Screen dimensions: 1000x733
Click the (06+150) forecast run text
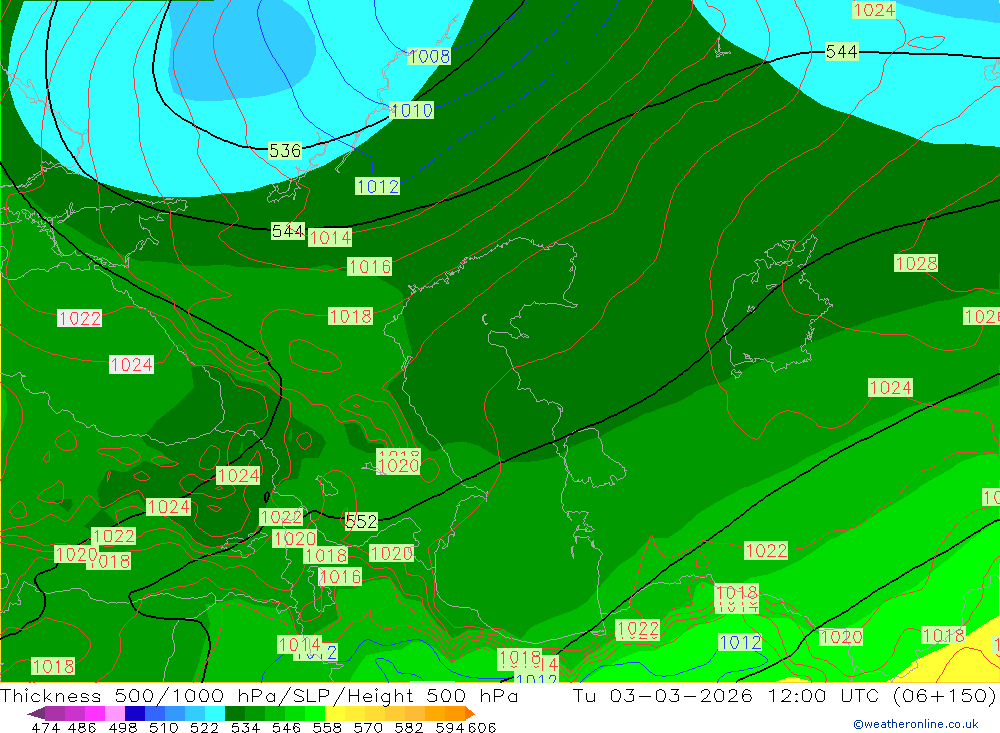click(944, 695)
